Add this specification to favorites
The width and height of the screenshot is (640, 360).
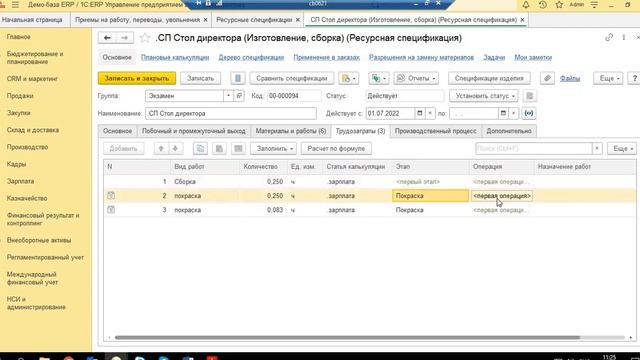(x=144, y=38)
